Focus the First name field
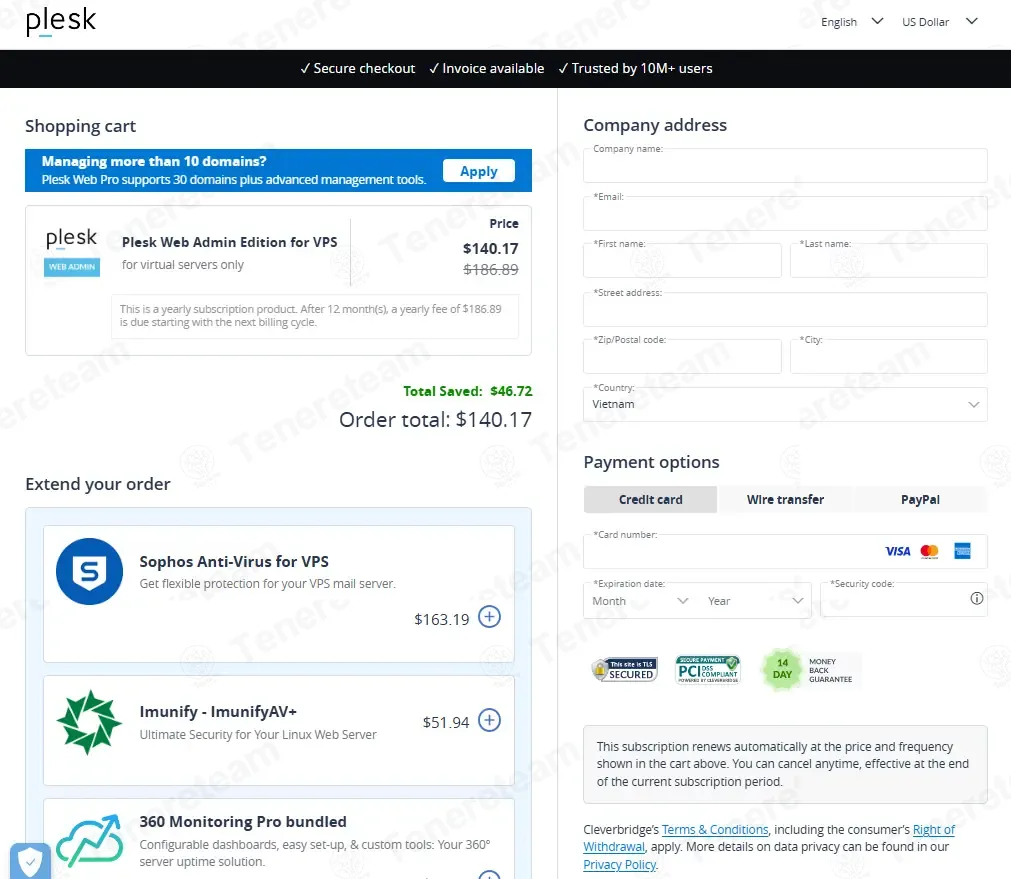1011x879 pixels. (x=682, y=261)
